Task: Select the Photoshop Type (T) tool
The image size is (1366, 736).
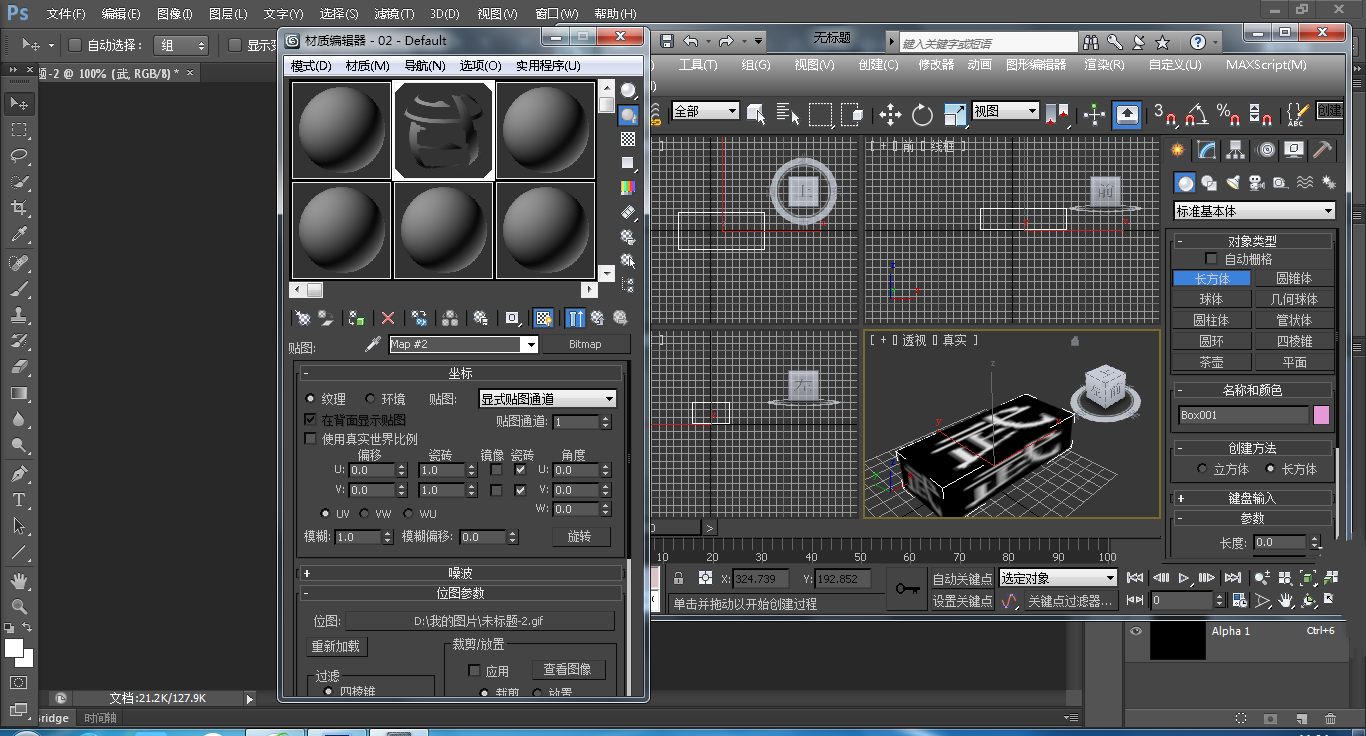Action: (x=19, y=500)
